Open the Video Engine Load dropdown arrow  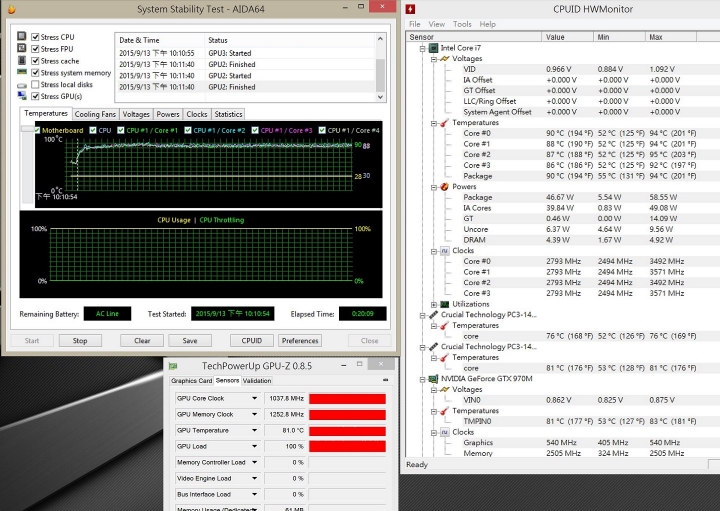254,478
